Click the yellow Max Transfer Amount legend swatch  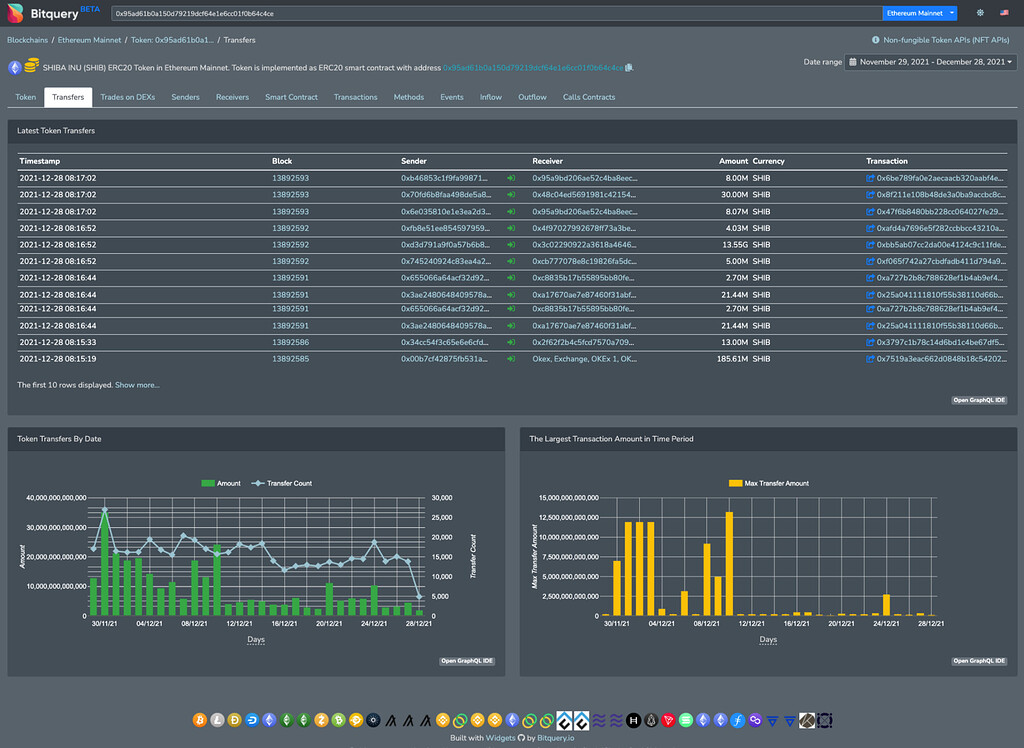(x=736, y=483)
